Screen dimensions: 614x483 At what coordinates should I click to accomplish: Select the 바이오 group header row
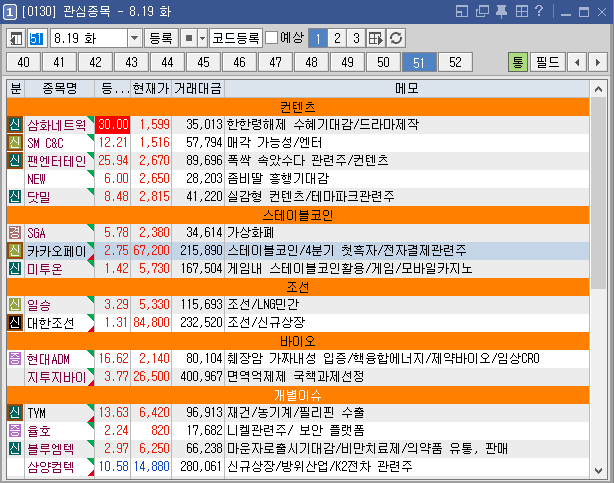pyautogui.click(x=298, y=341)
